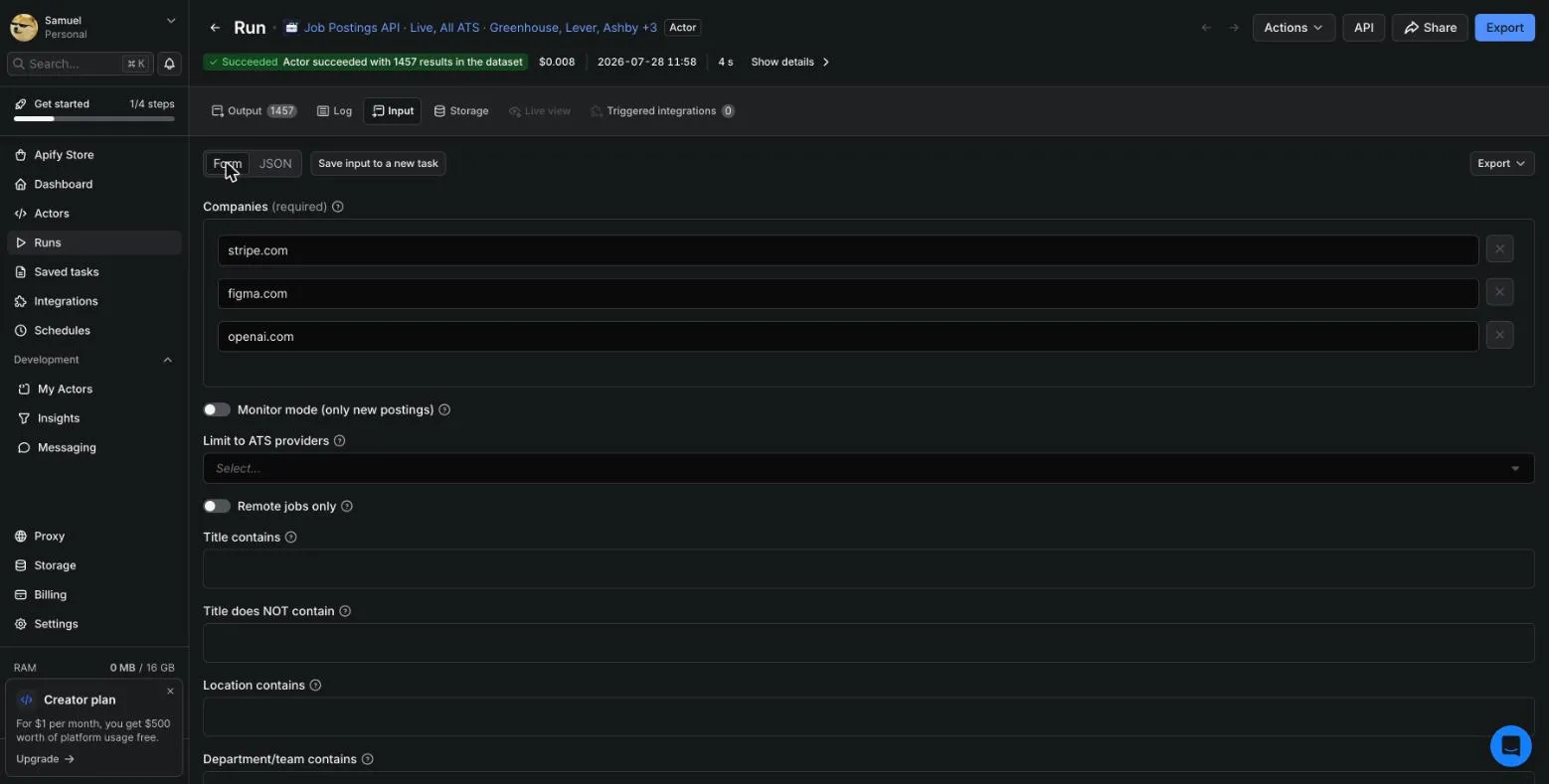Open Dashboard in sidebar
The height and width of the screenshot is (784, 1549).
(94, 184)
